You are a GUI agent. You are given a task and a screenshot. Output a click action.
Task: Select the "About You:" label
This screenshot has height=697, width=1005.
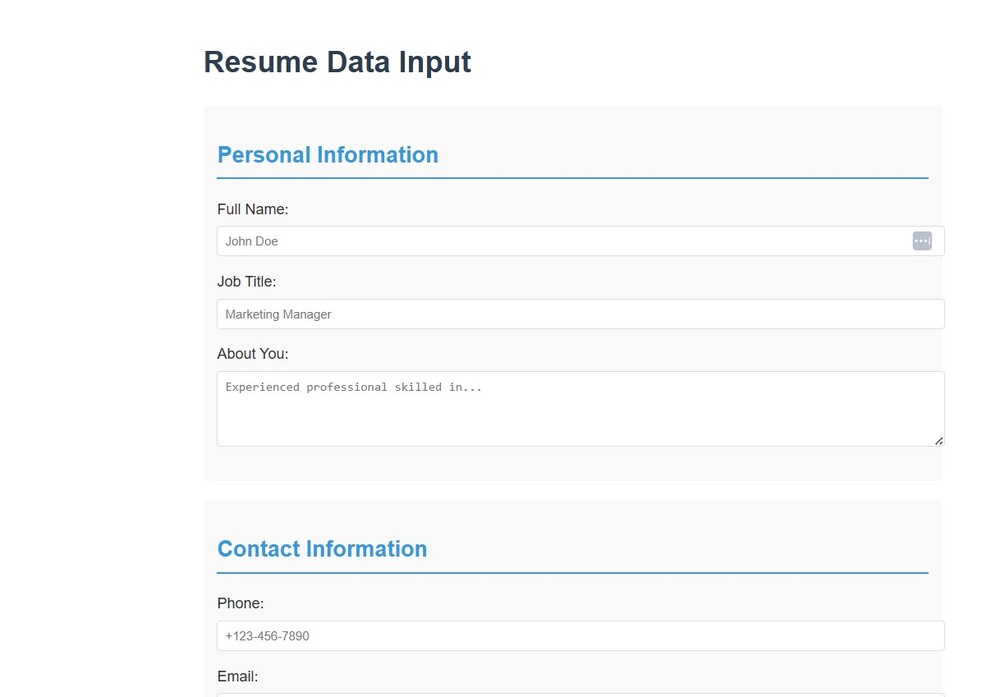click(252, 354)
